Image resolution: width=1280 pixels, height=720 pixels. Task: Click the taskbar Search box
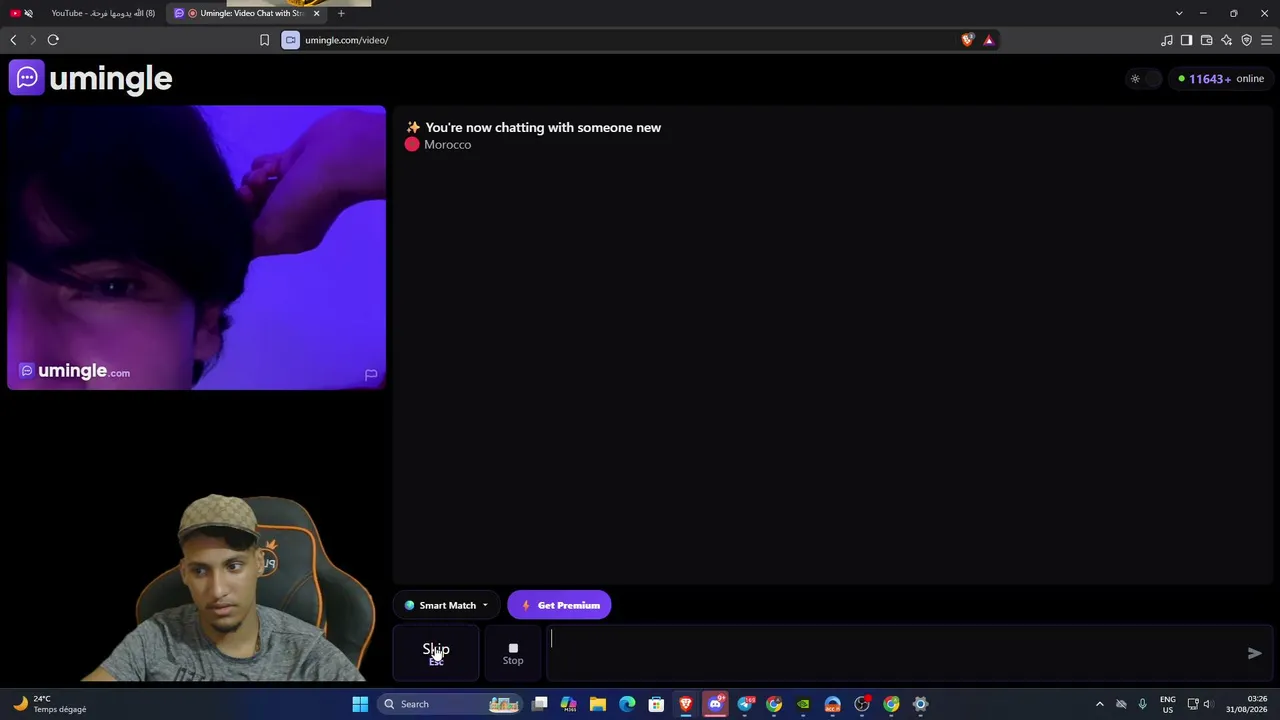click(450, 704)
